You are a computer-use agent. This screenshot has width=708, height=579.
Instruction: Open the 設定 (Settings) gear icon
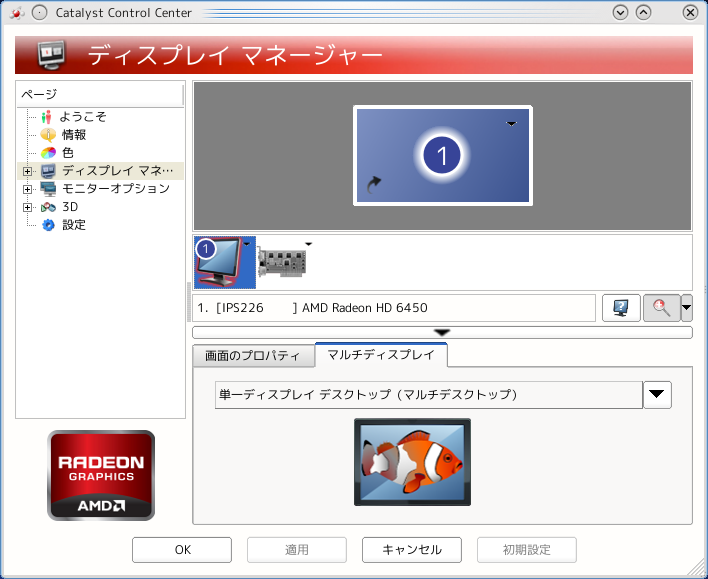(x=48, y=225)
